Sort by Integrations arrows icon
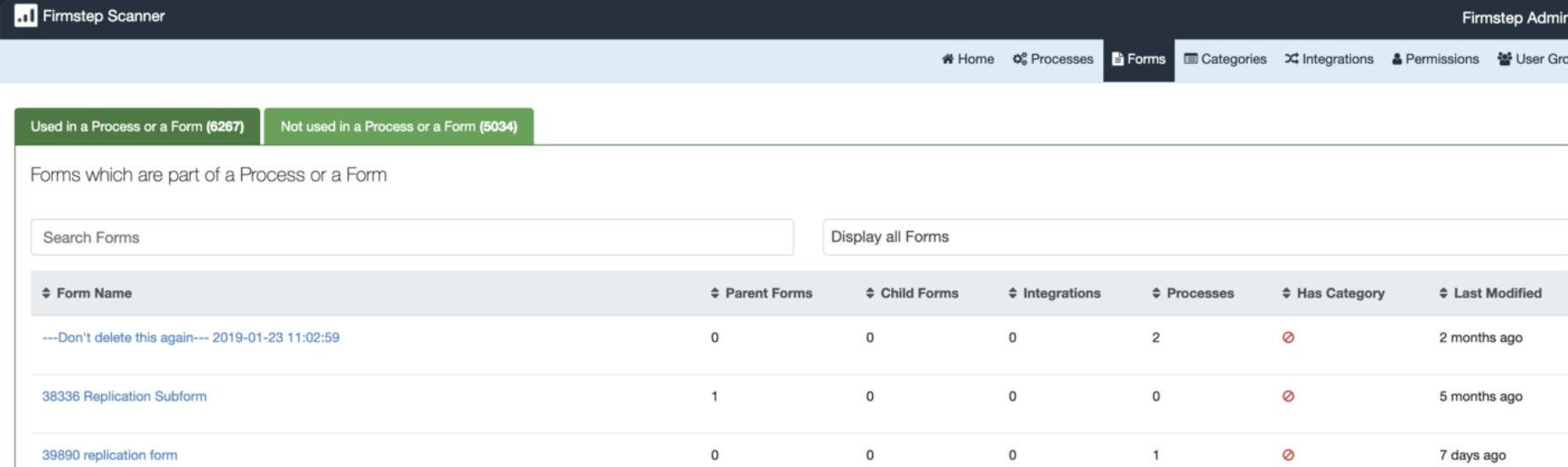Image resolution: width=1568 pixels, height=467 pixels. click(1012, 293)
